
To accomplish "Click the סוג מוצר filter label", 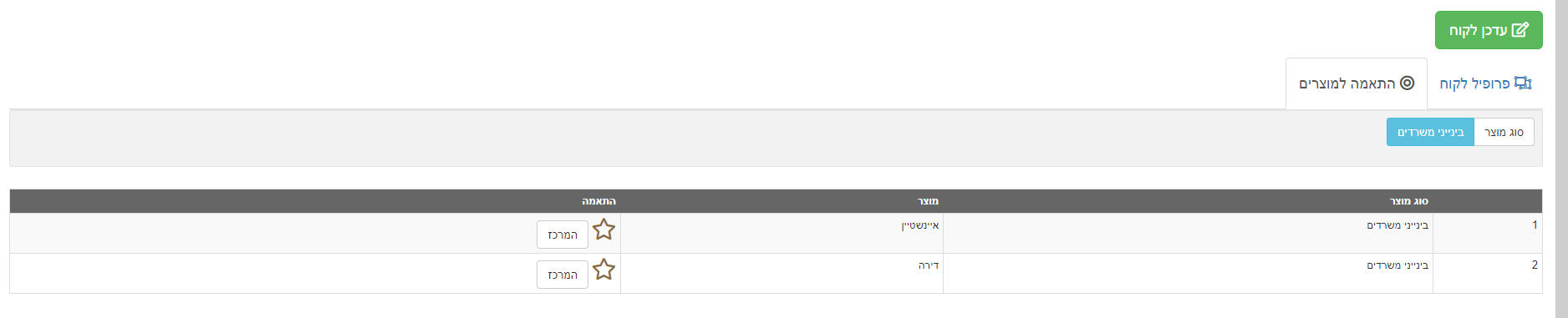I will (x=1504, y=132).
